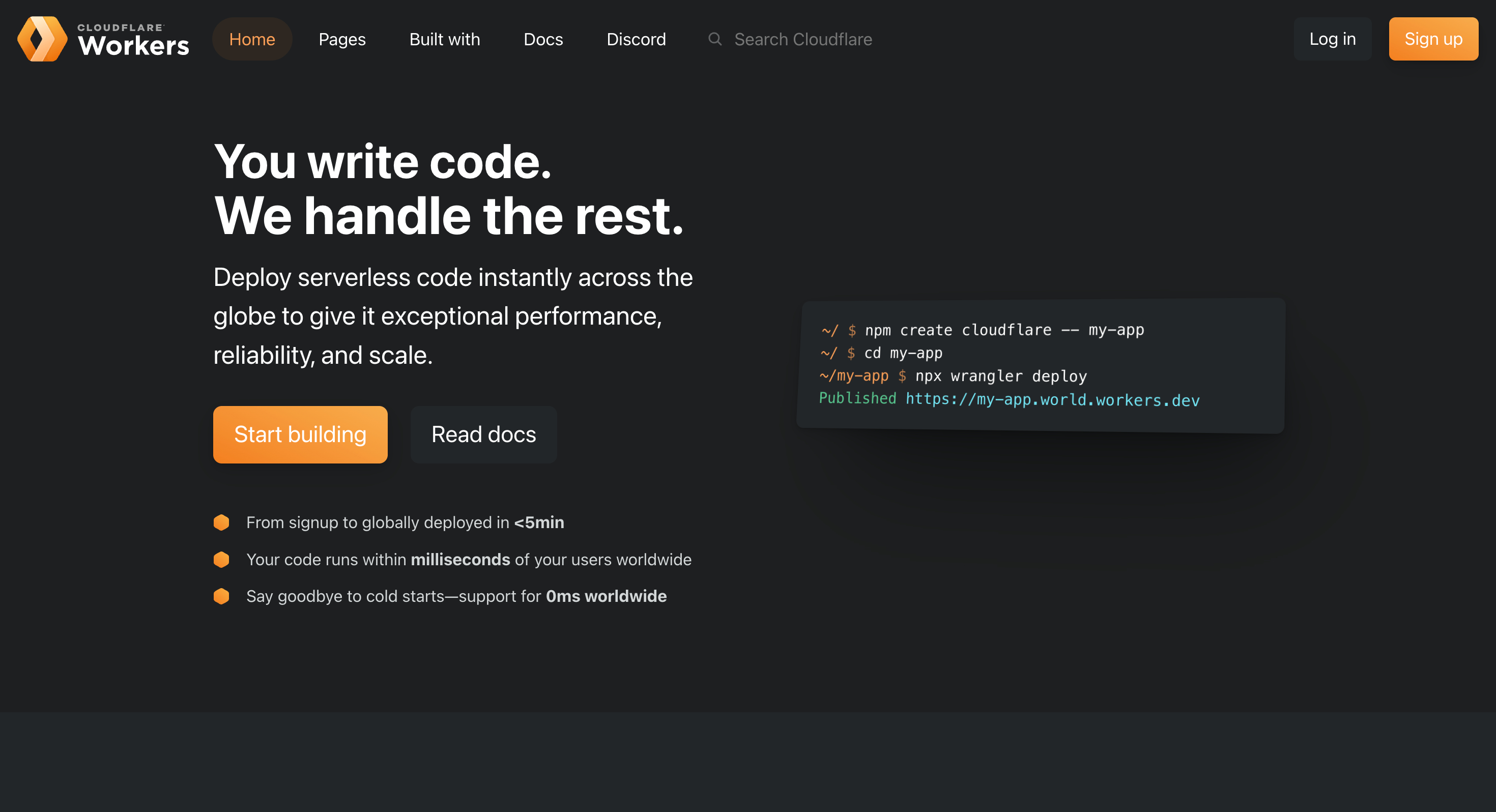Click the npx wrangler deploy command line

[1000, 376]
